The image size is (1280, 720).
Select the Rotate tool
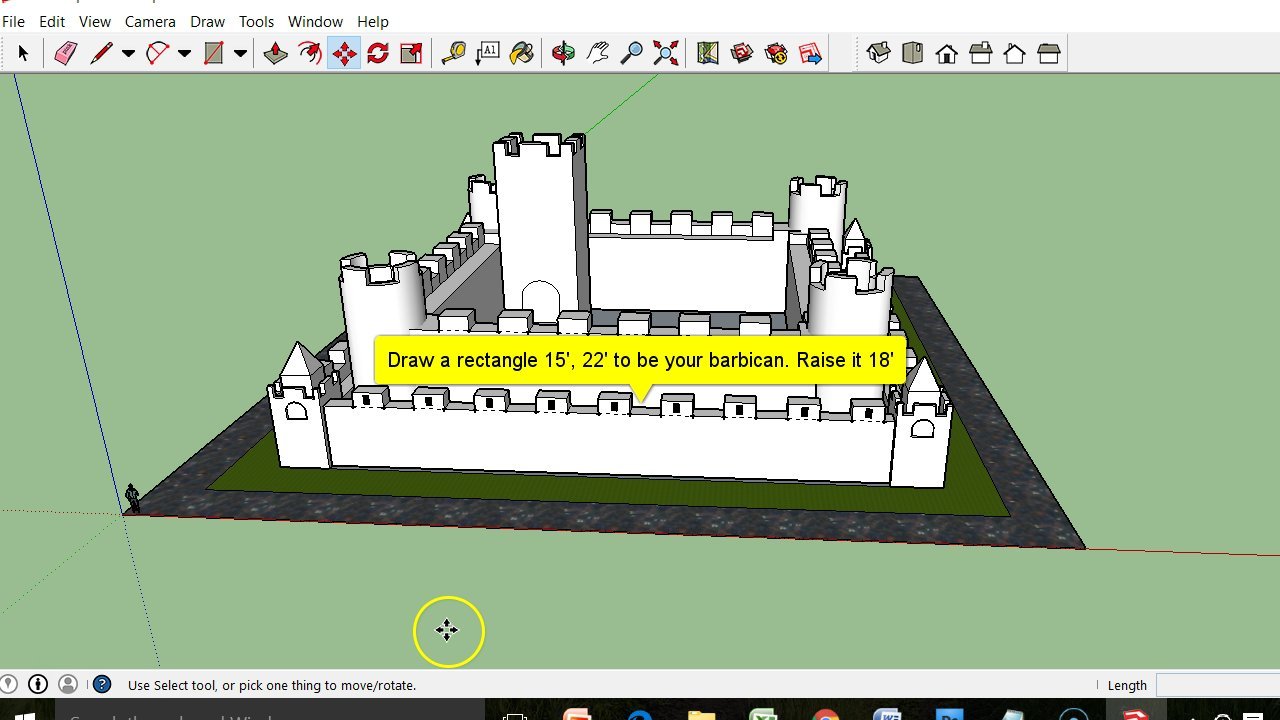(x=377, y=52)
